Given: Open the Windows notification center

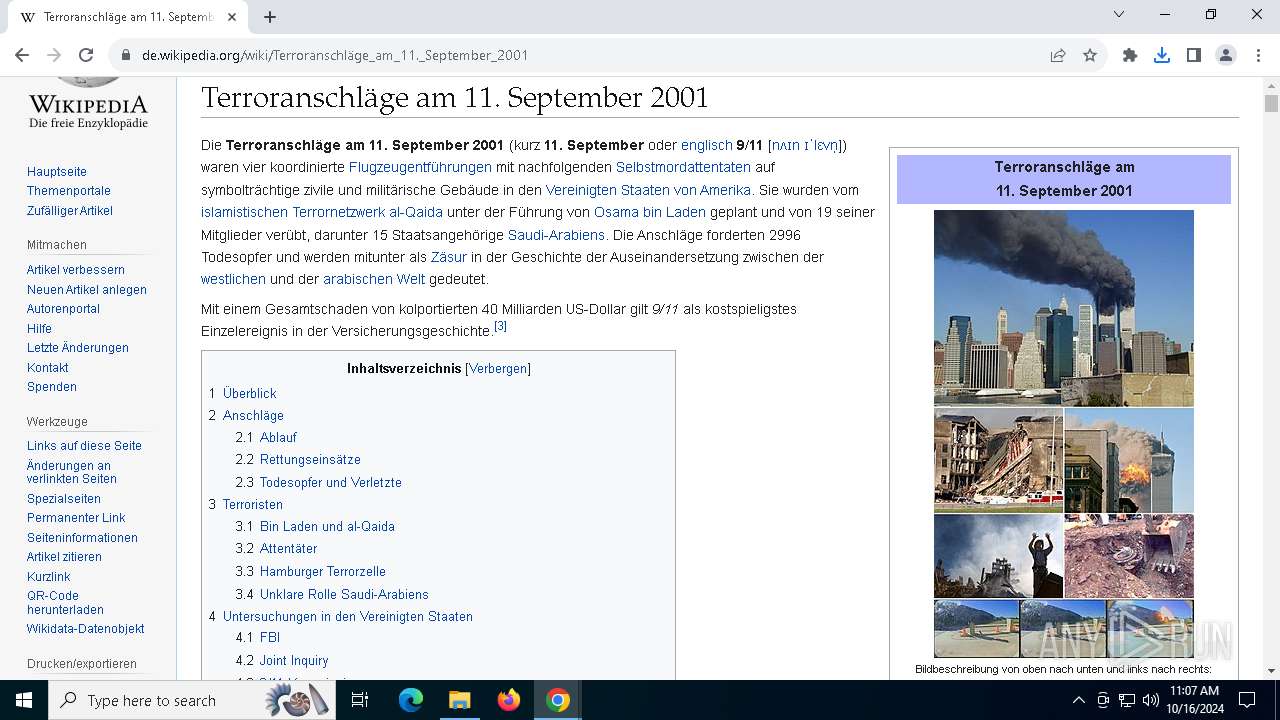Looking at the screenshot, I should (1247, 700).
